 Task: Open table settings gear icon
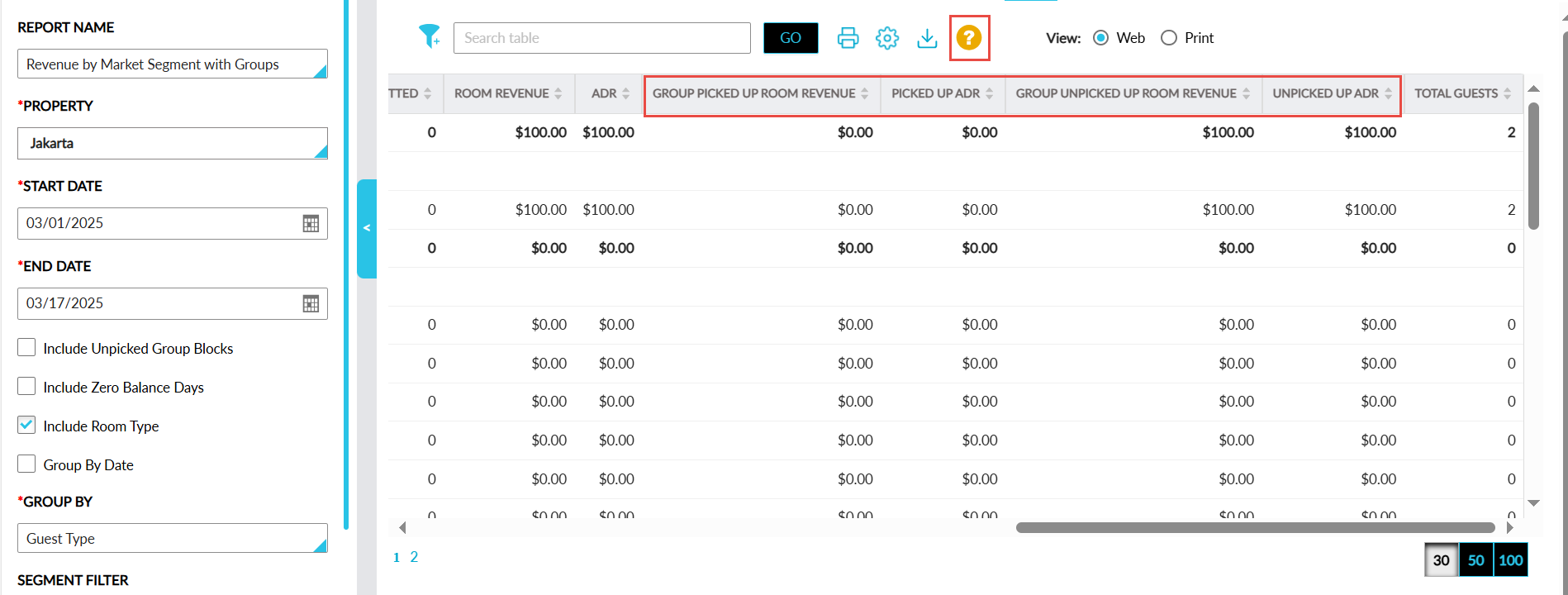887,38
